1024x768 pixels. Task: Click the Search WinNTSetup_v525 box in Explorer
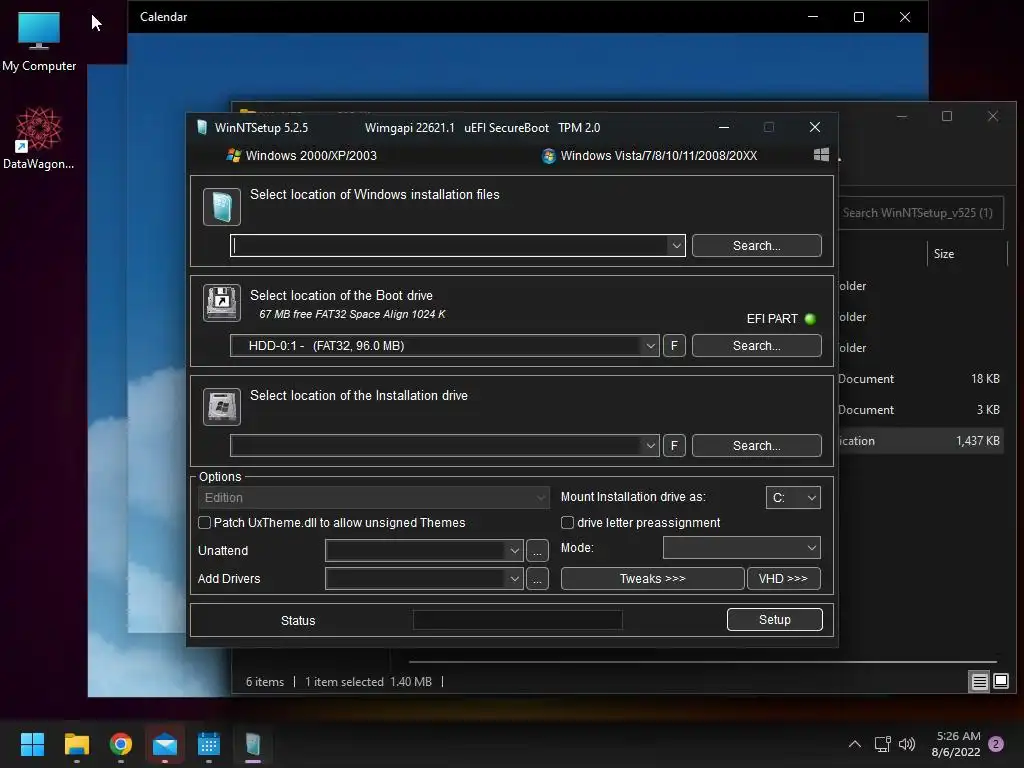[x=920, y=213]
